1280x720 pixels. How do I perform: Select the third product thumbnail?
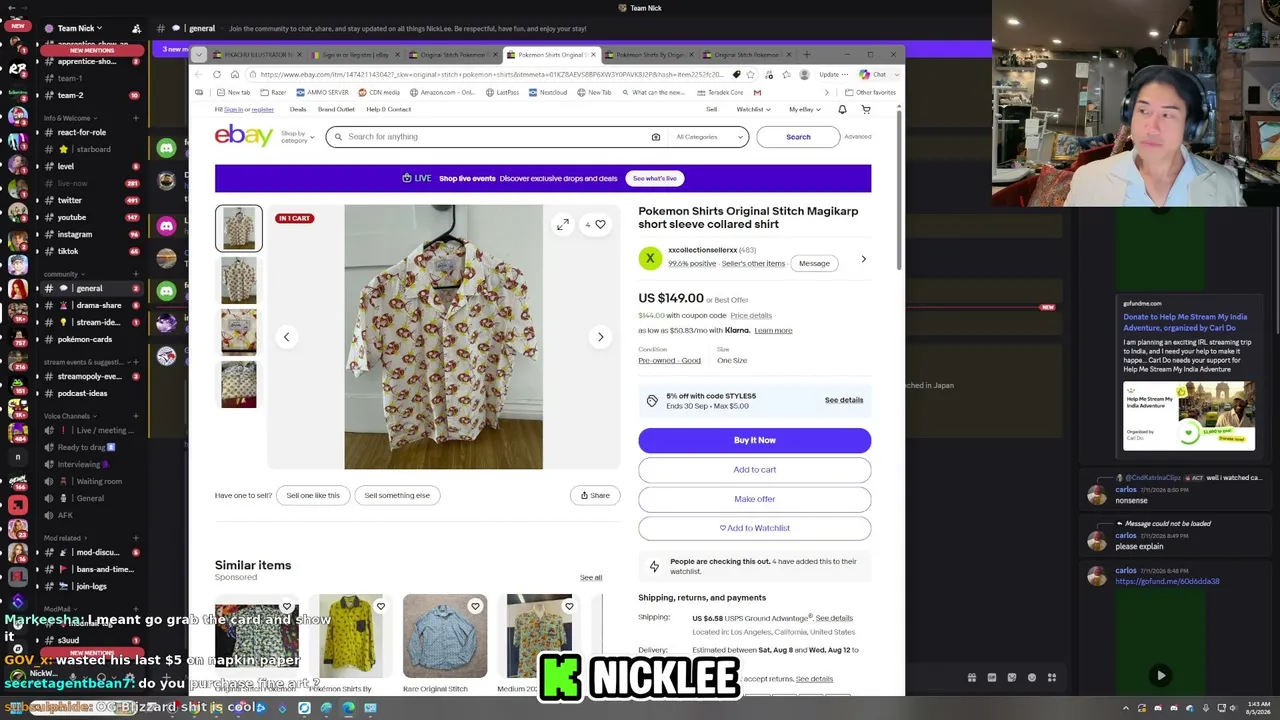239,333
